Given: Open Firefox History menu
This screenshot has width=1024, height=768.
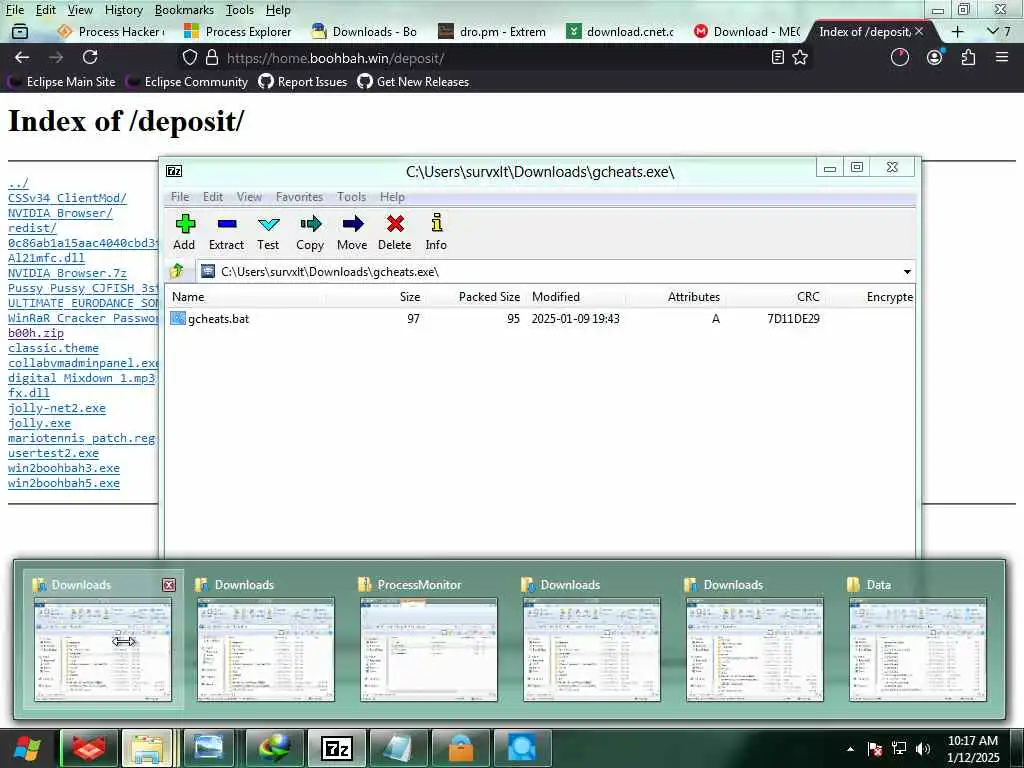Looking at the screenshot, I should pos(123,10).
